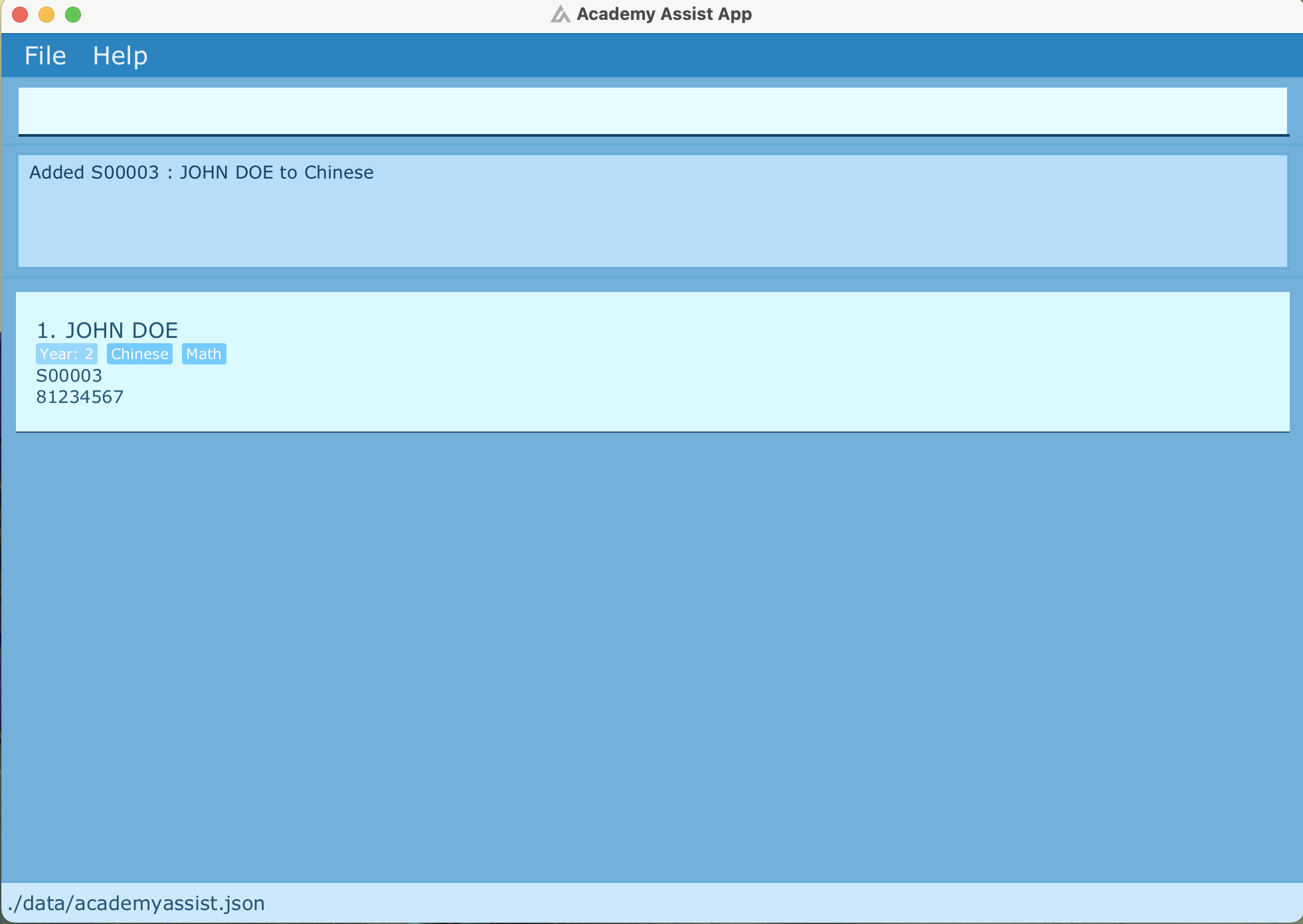Click the Academy Assist App title icon
This screenshot has width=1303, height=924.
(561, 14)
